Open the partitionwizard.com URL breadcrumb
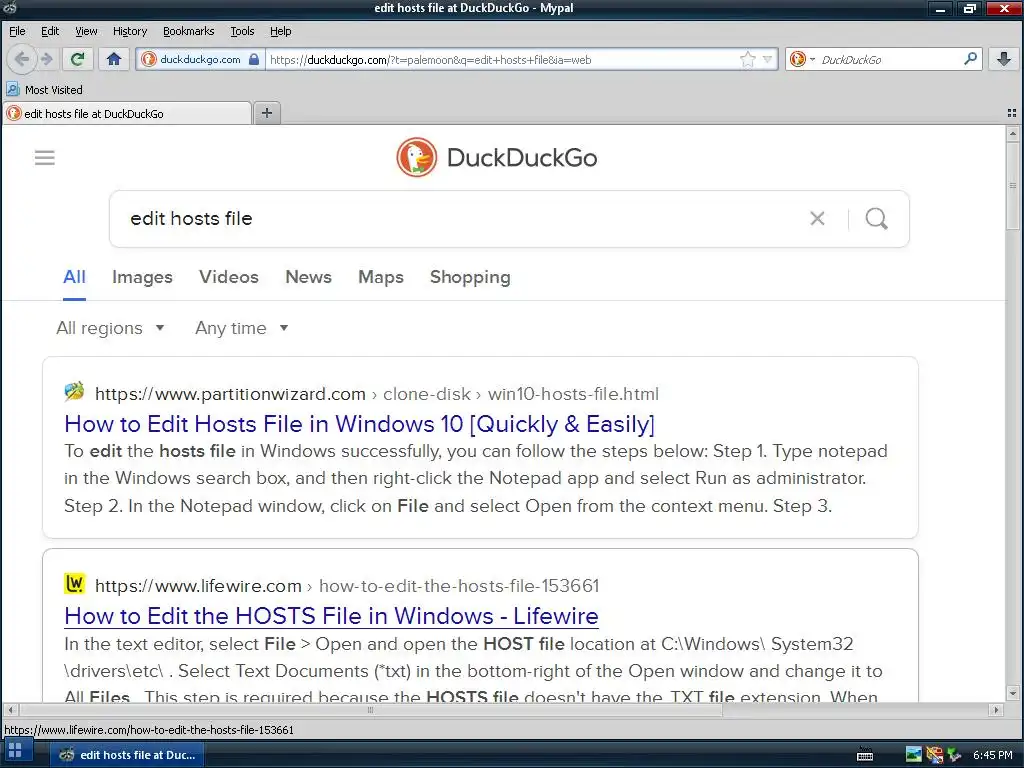The image size is (1024, 768). tap(377, 394)
